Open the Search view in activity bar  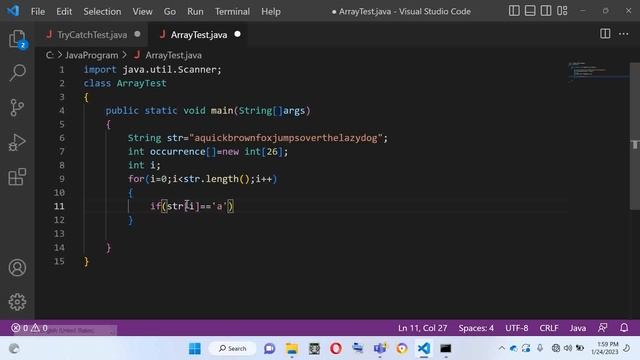pyautogui.click(x=17, y=73)
